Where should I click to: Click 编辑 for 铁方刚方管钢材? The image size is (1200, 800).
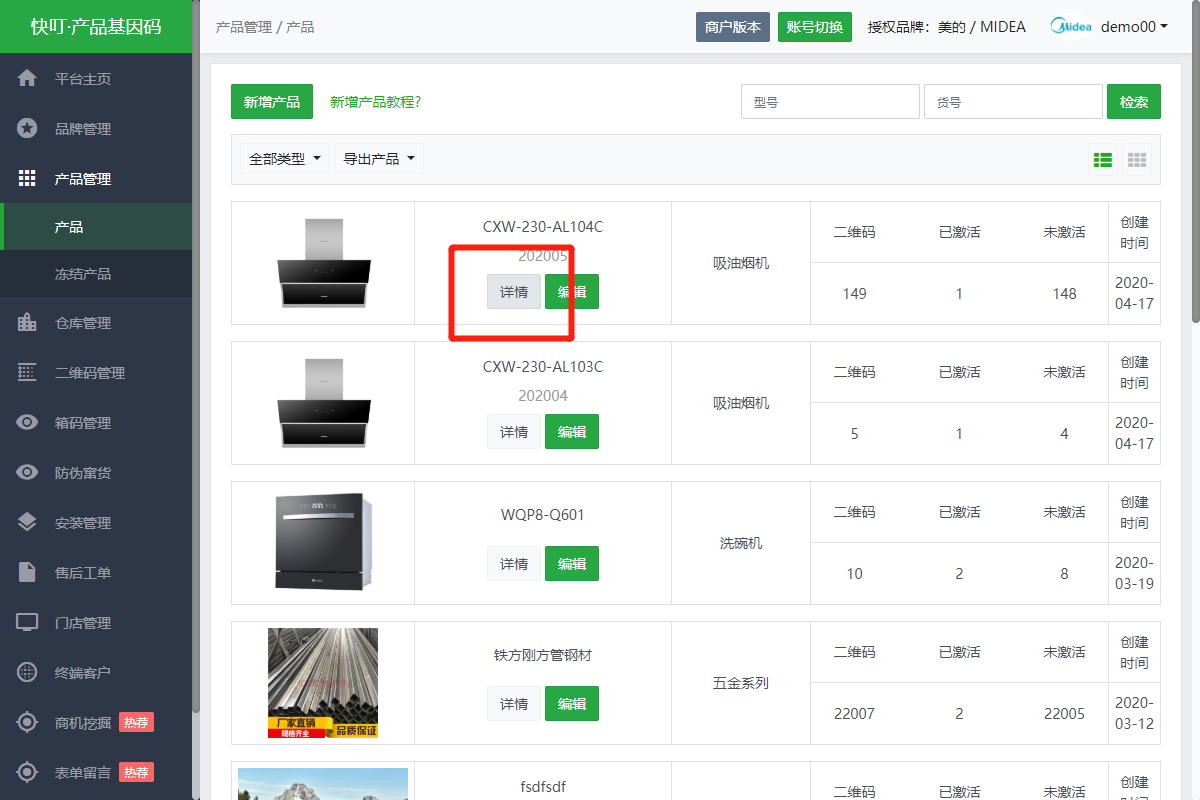(x=572, y=704)
